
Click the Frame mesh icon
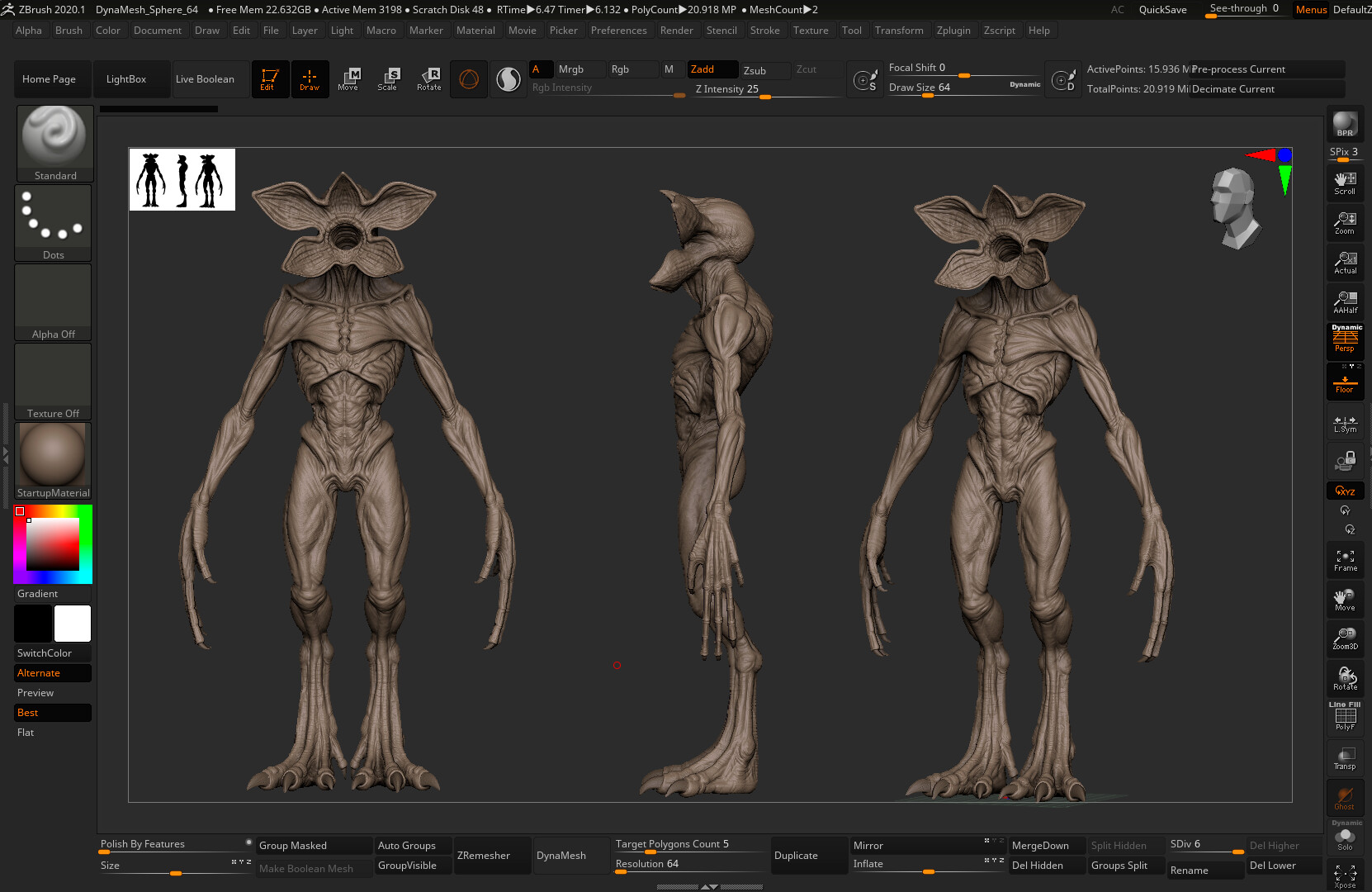tap(1345, 560)
